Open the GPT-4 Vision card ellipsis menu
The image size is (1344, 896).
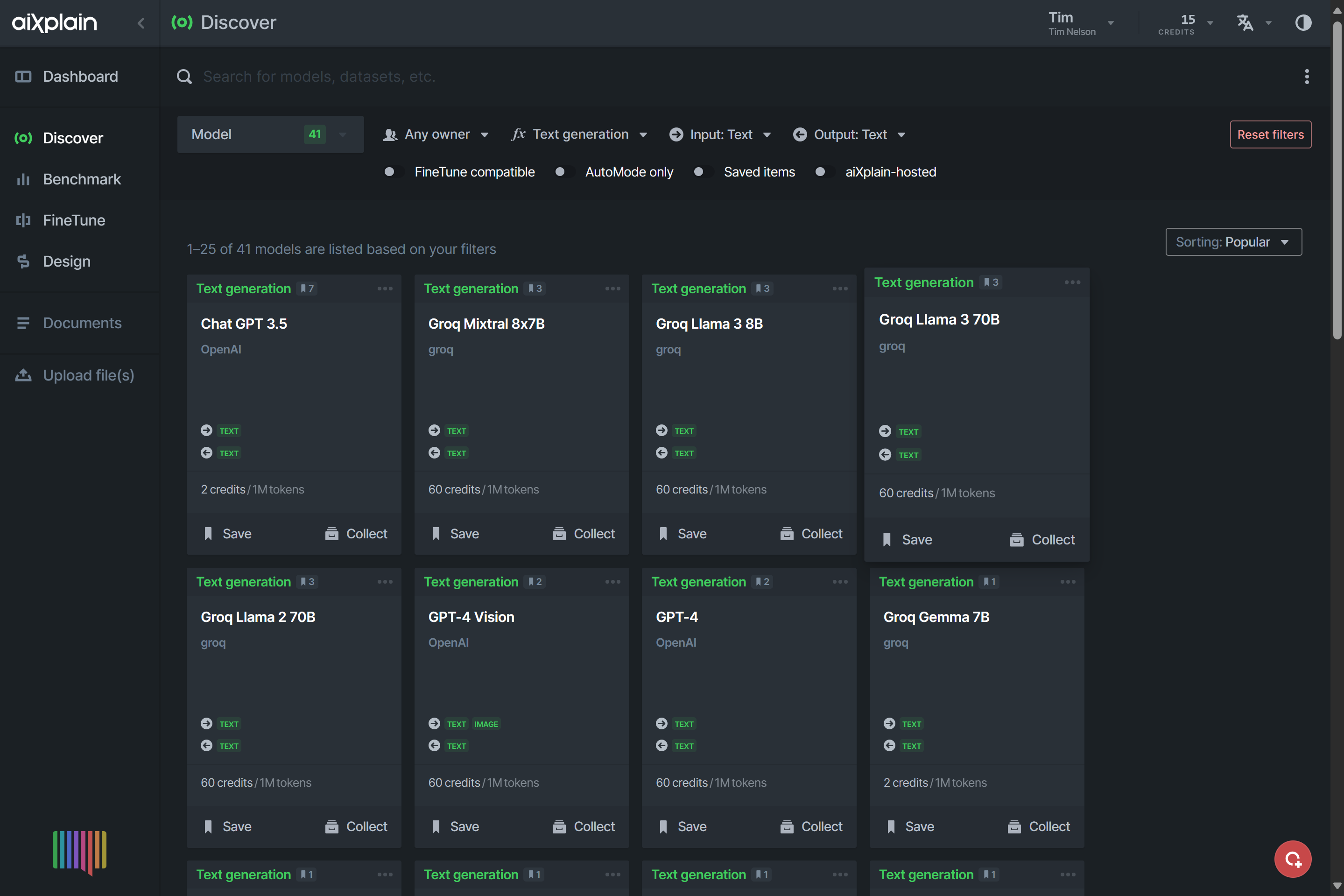click(612, 582)
